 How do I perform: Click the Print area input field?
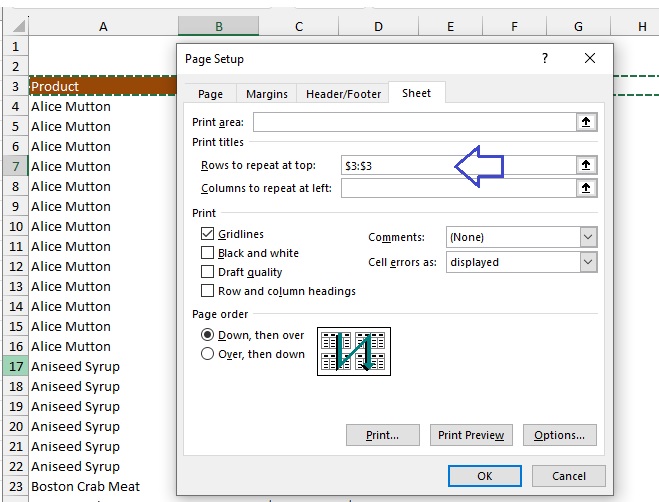point(415,122)
